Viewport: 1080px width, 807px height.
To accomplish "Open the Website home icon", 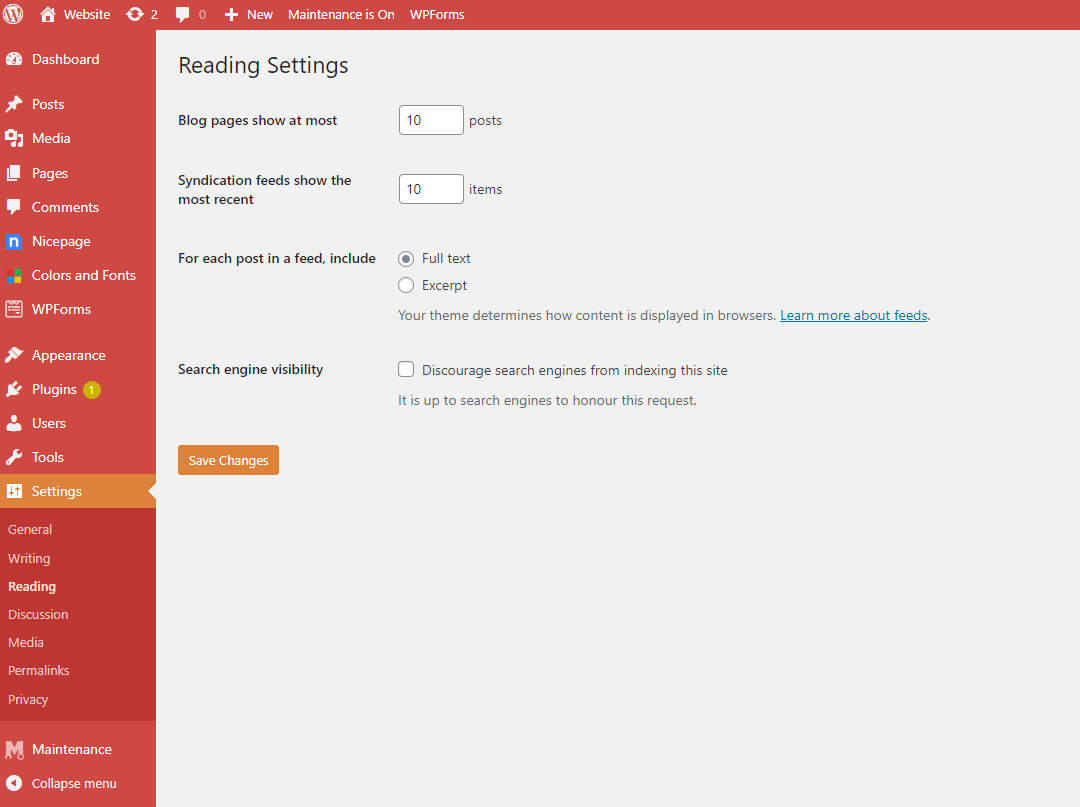I will click(48, 14).
